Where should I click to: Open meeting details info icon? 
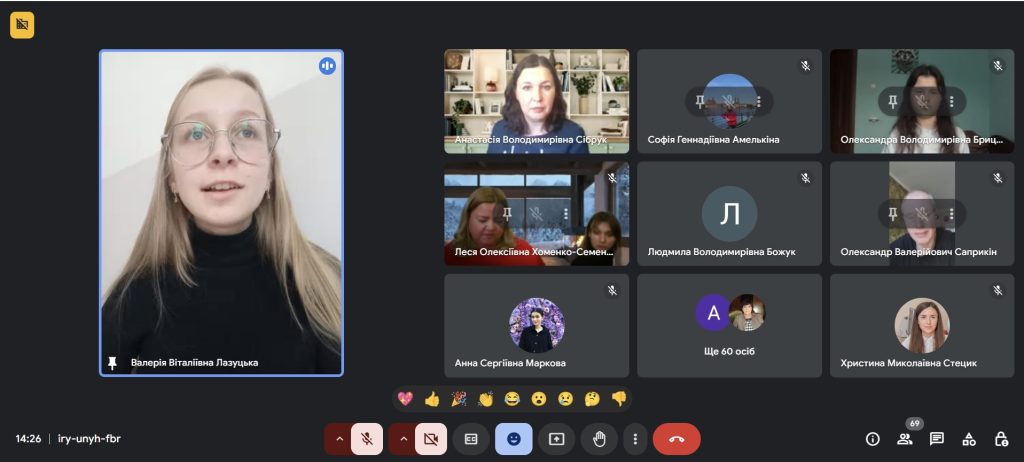872,439
